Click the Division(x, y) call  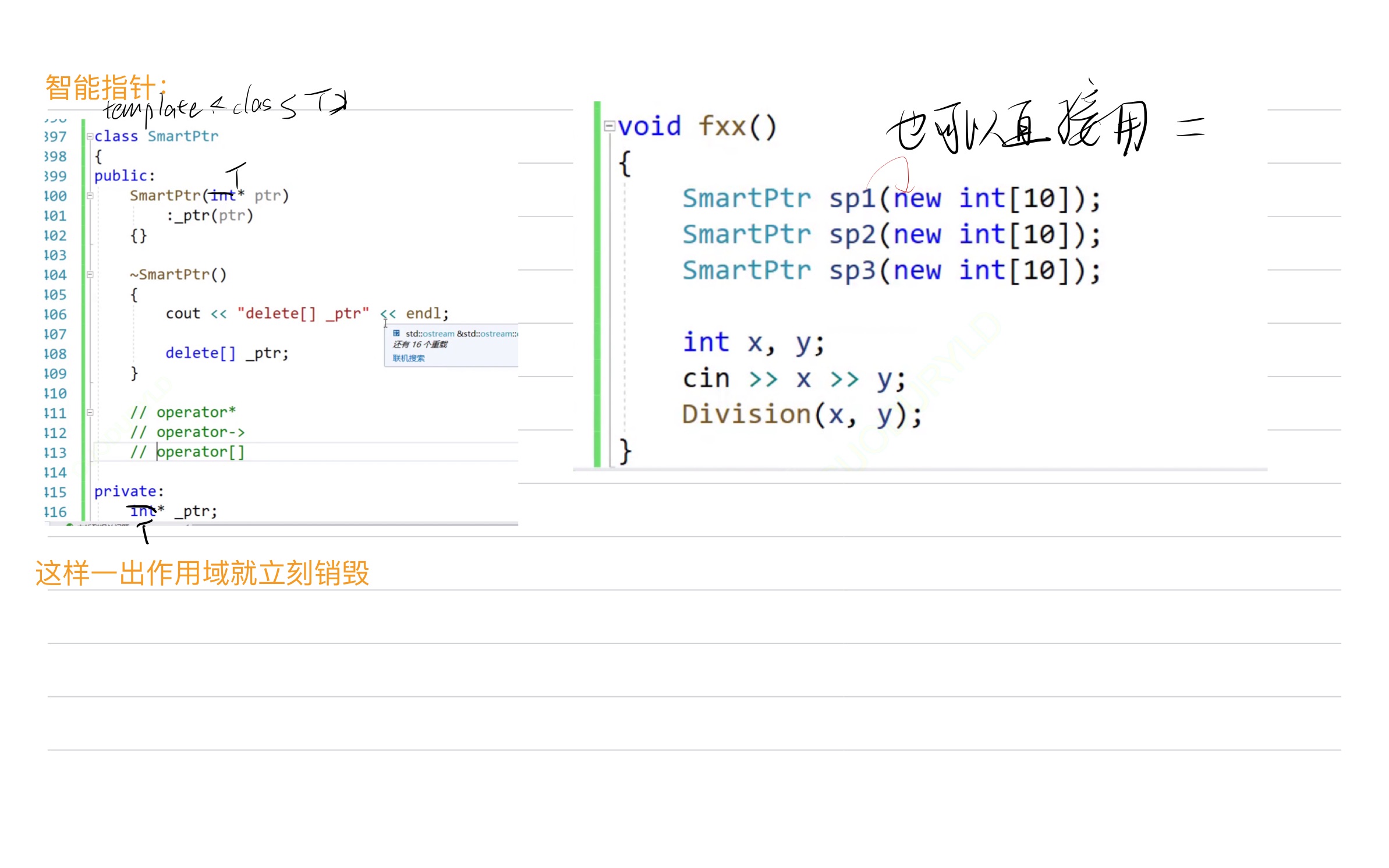[x=802, y=415]
